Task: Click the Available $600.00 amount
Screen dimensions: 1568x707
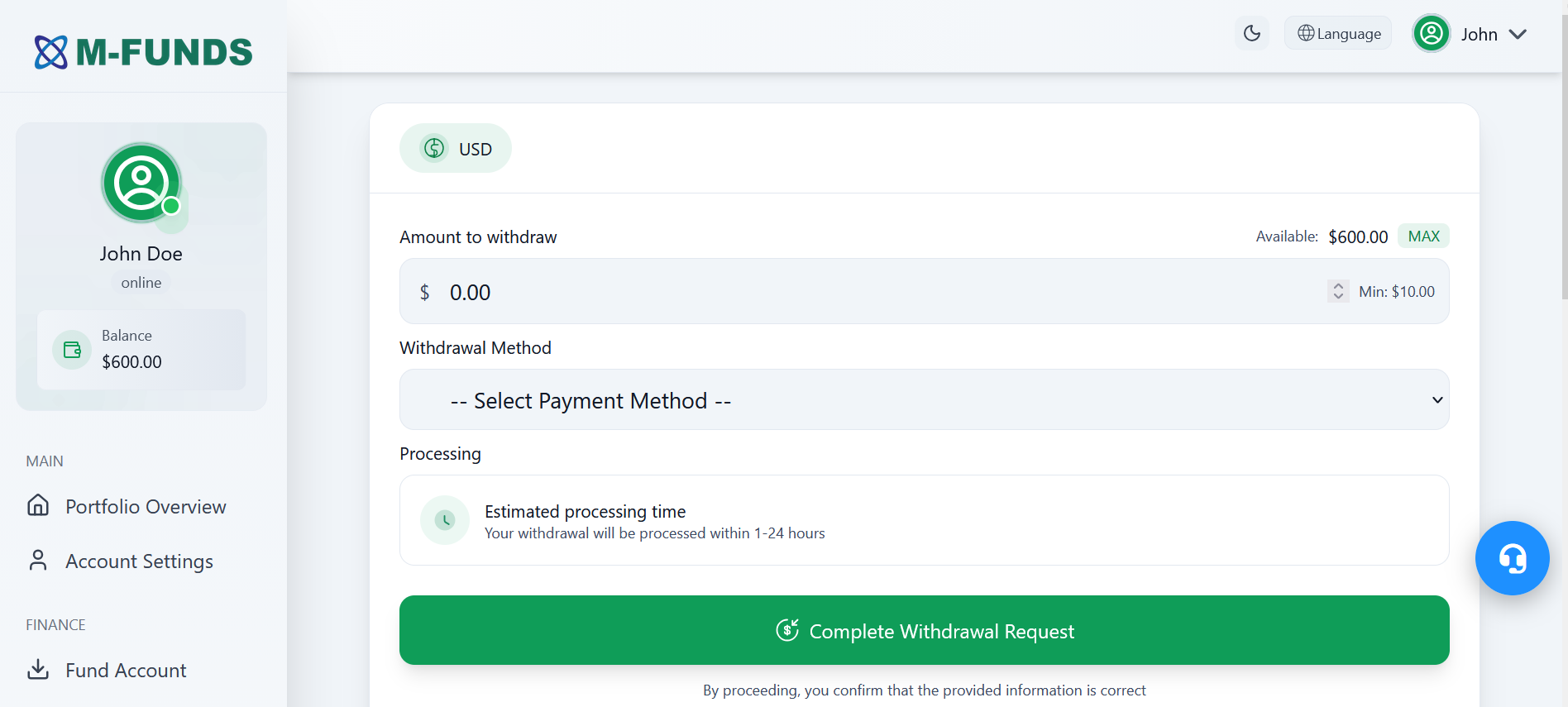Action: tap(1358, 237)
